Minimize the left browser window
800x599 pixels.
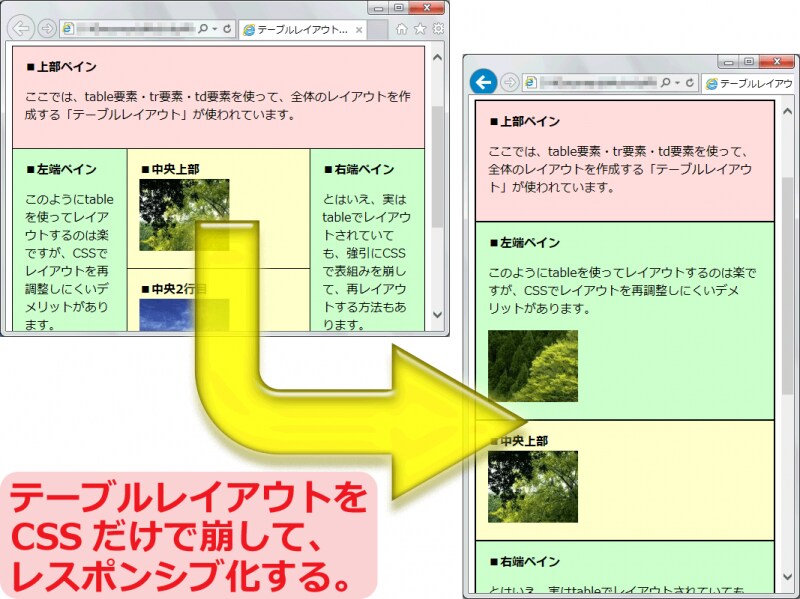pyautogui.click(x=378, y=8)
